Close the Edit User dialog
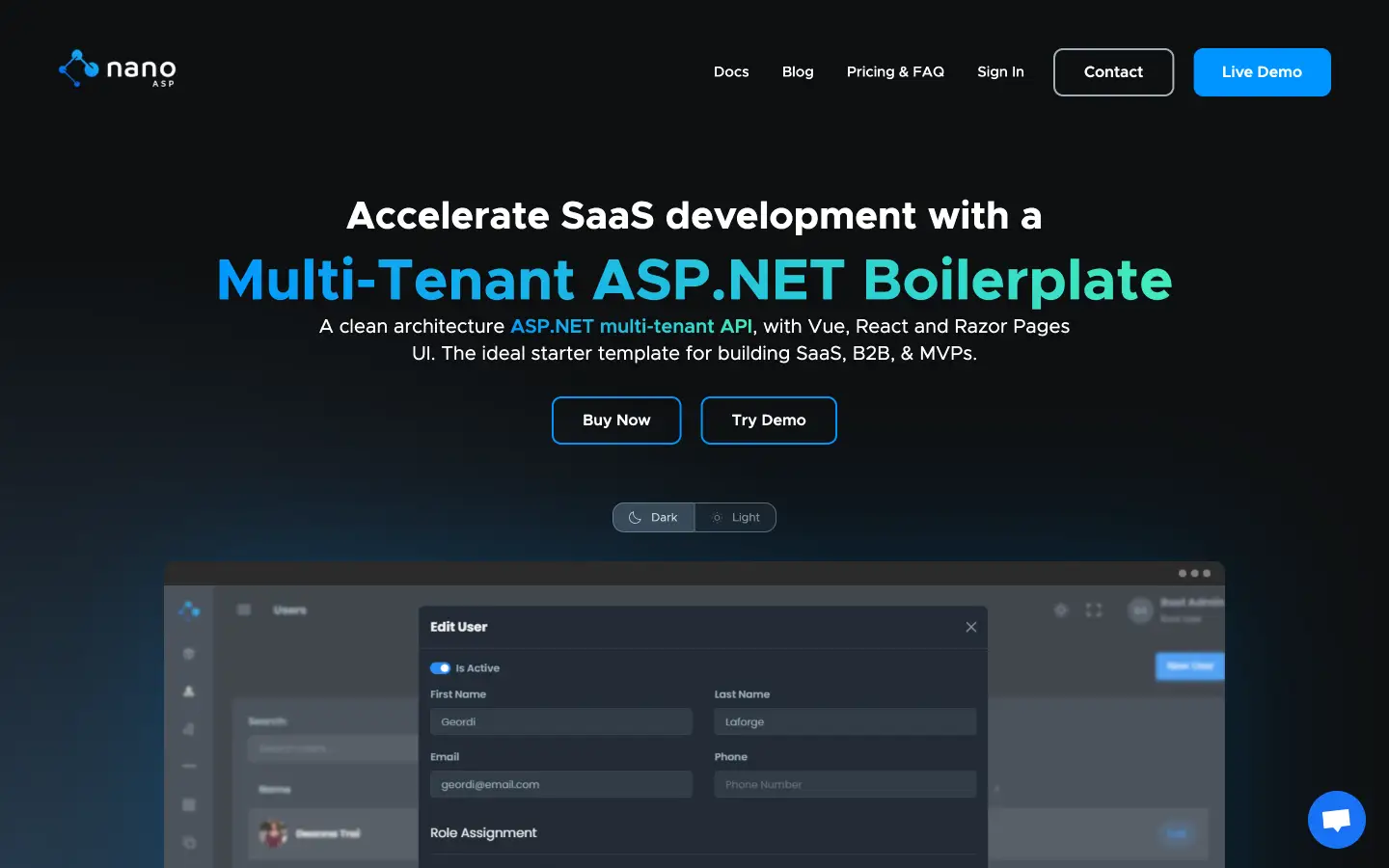The height and width of the screenshot is (868, 1389). [x=971, y=627]
